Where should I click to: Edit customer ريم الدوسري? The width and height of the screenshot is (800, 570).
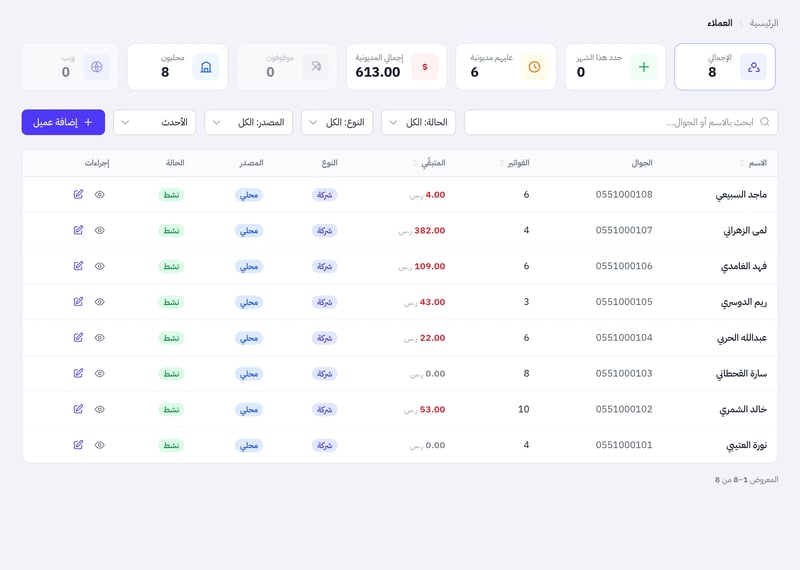pyautogui.click(x=78, y=302)
